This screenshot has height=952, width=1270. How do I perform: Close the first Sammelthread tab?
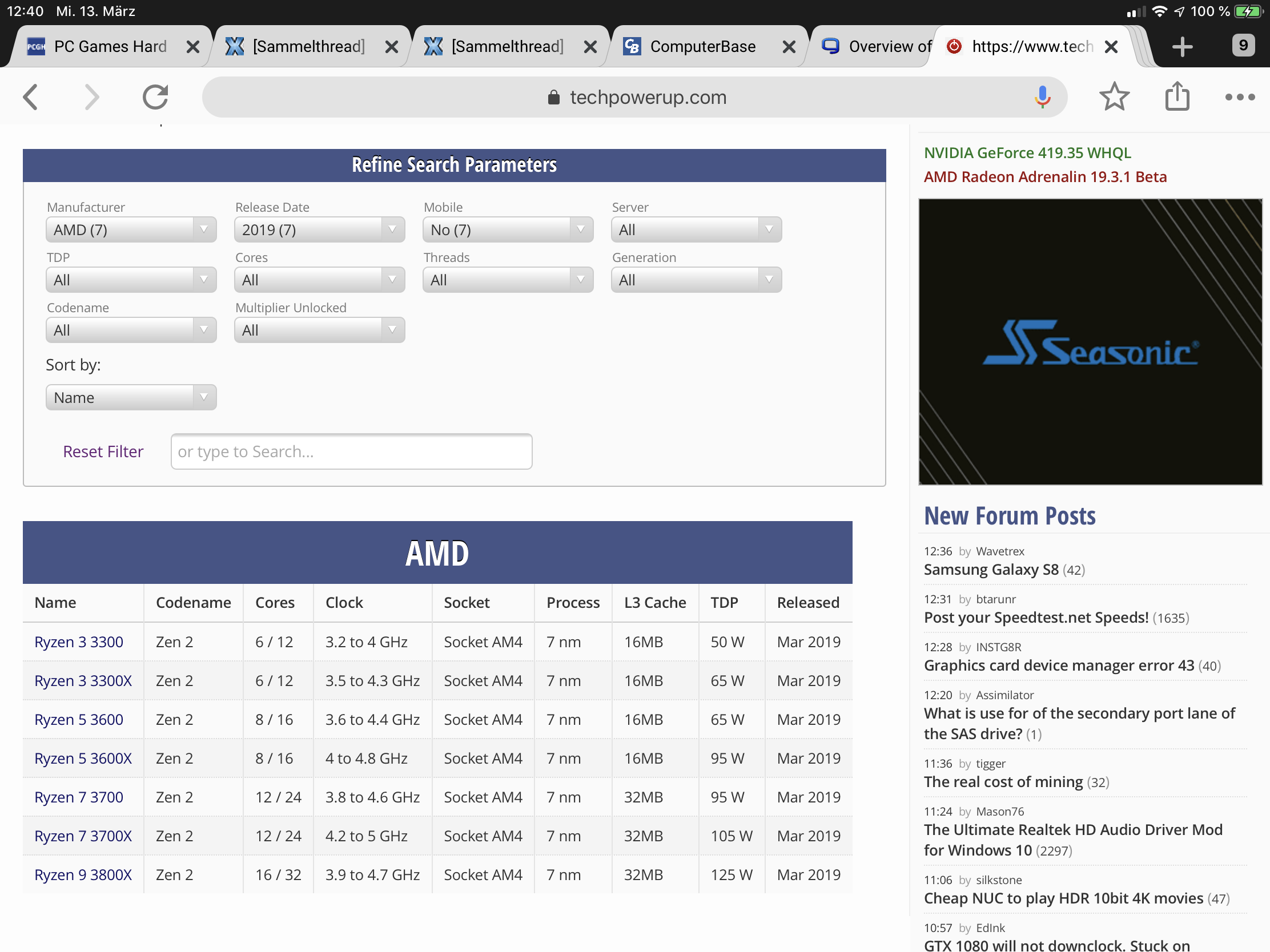coord(392,47)
